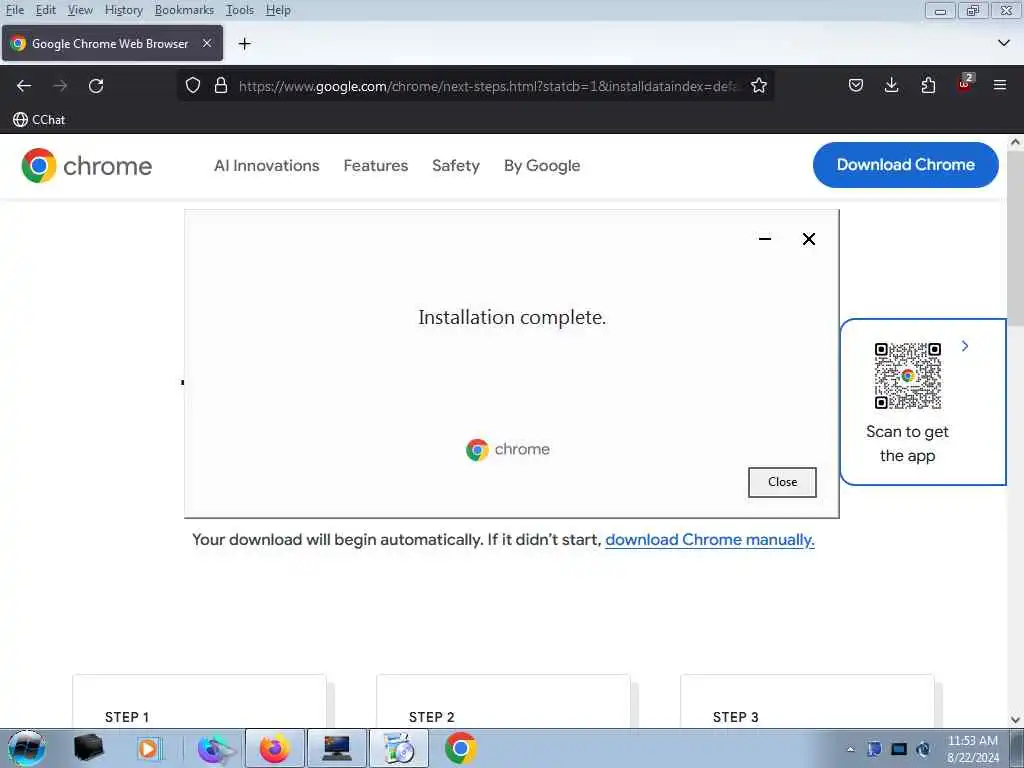Click the red extension icon with badge 2

click(x=965, y=84)
